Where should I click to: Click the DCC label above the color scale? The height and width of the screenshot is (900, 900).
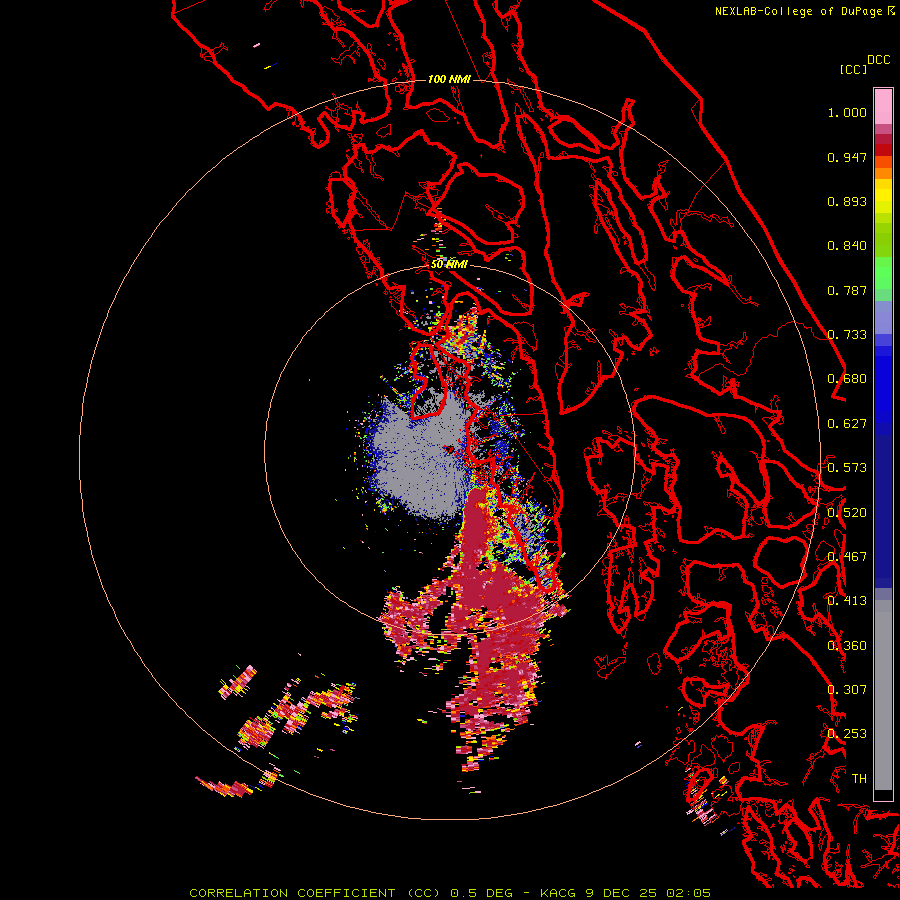879,60
